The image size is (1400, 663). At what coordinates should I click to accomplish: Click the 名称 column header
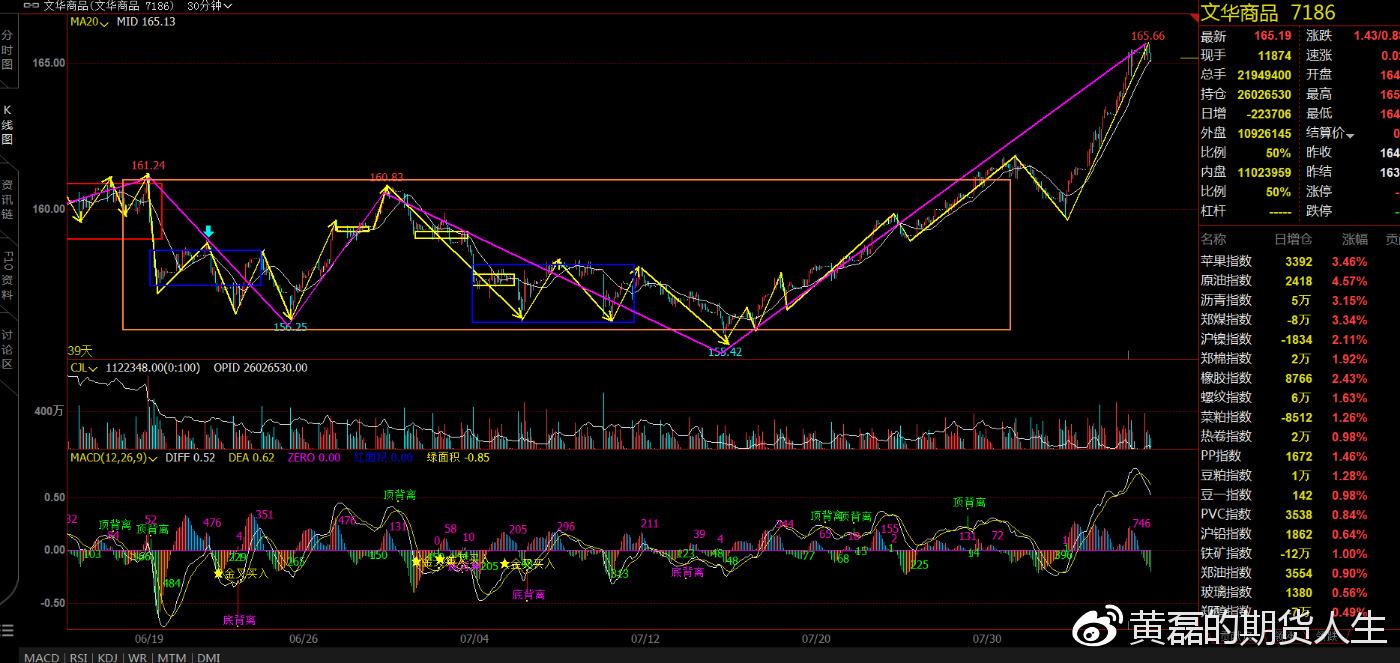[x=1213, y=239]
